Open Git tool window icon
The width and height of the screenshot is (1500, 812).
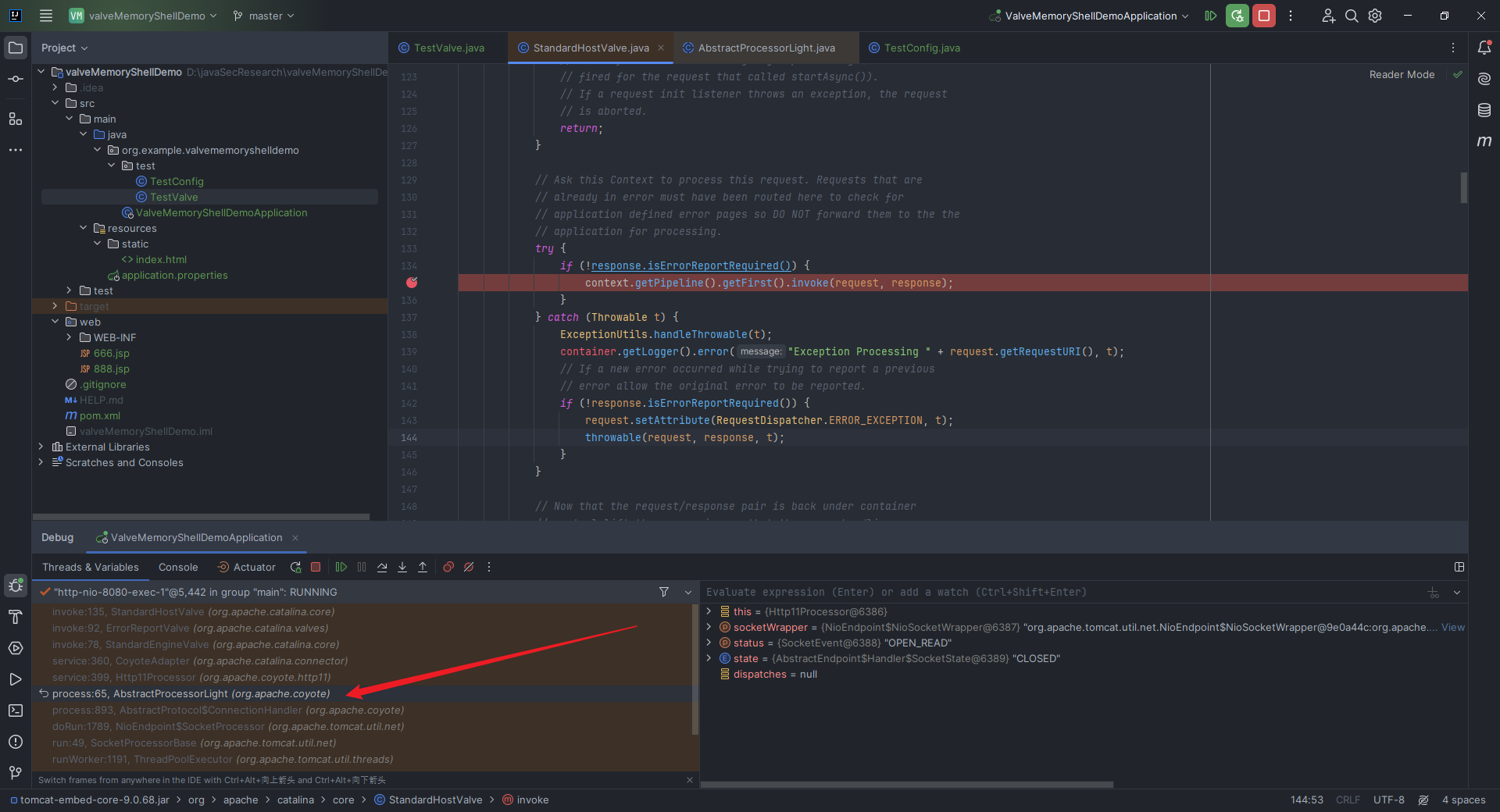click(x=16, y=773)
